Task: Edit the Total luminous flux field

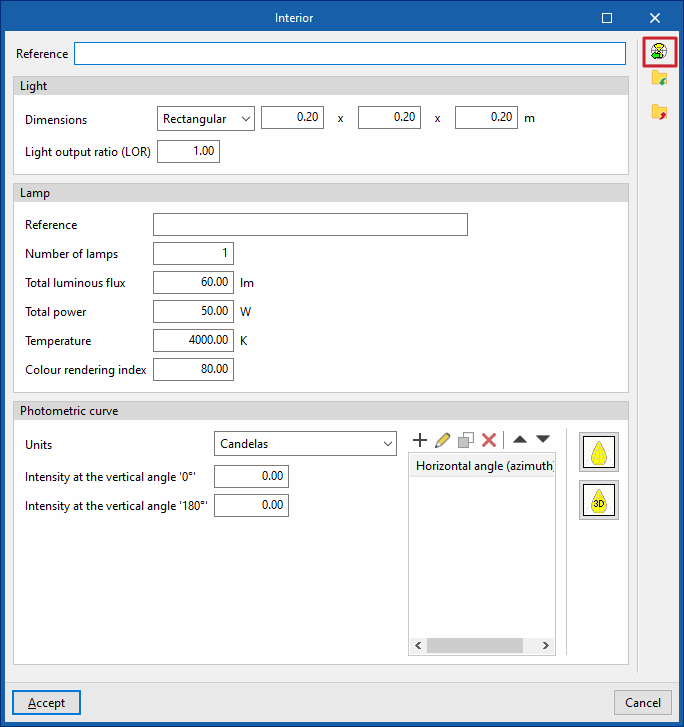Action: [193, 282]
